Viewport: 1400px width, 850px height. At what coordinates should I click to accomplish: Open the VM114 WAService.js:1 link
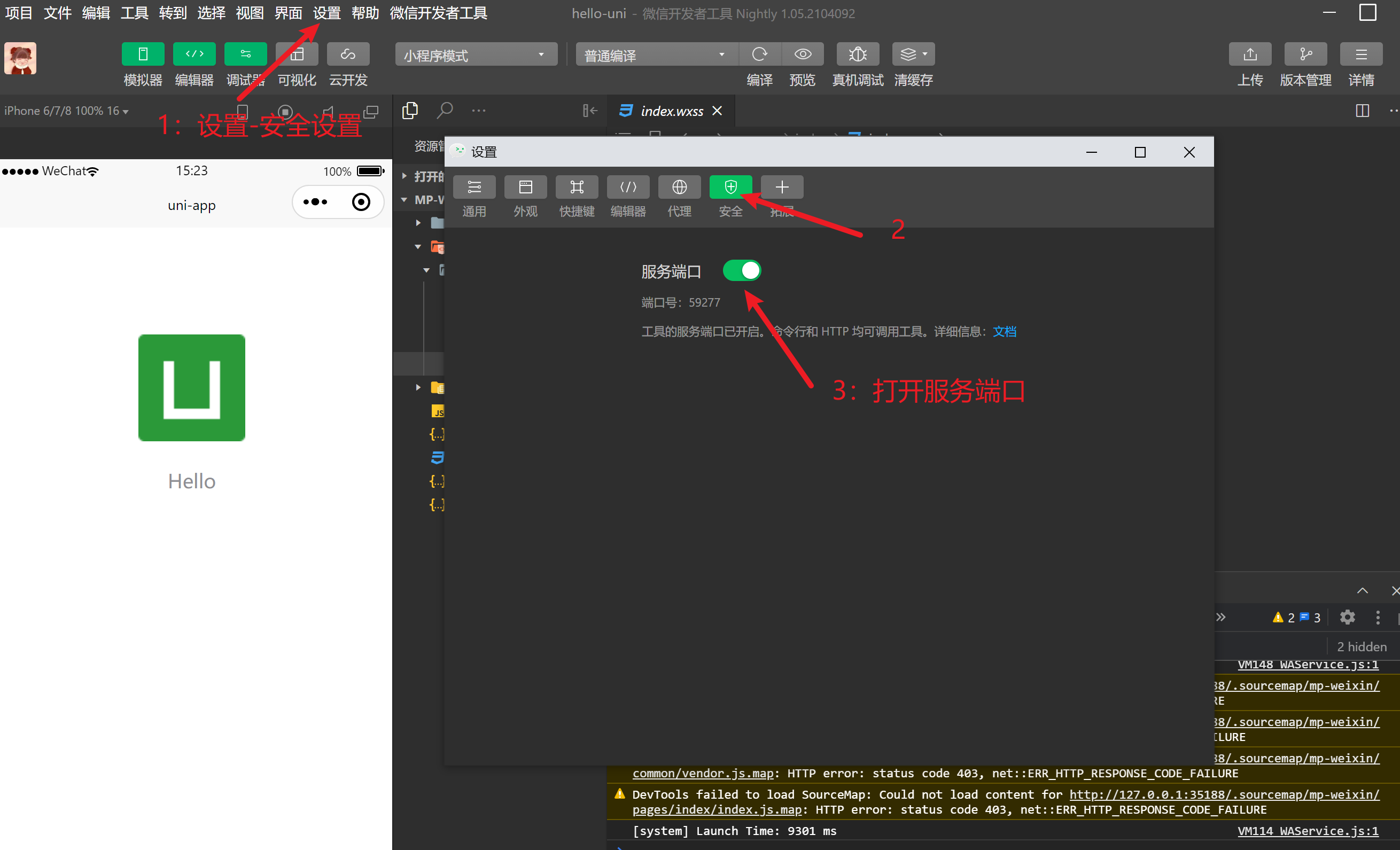coord(1308,831)
